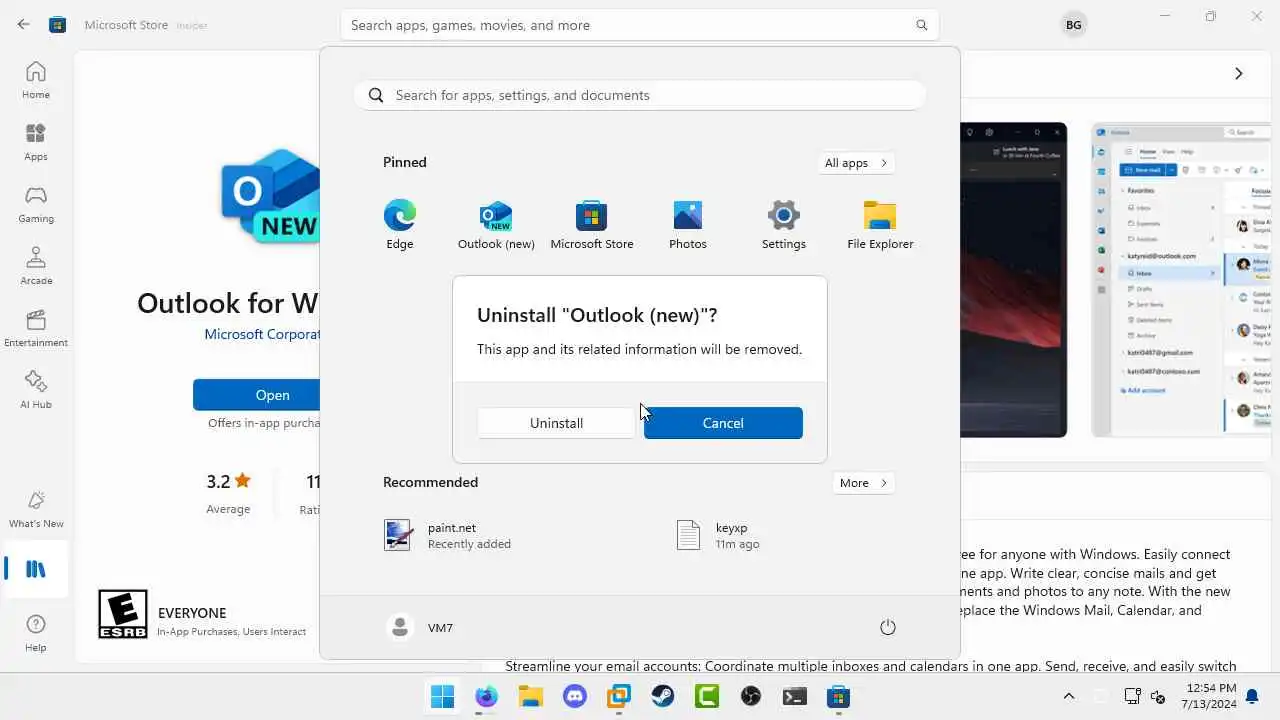The height and width of the screenshot is (720, 1280).
Task: Open BG profile avatar in Store
Action: click(1073, 25)
